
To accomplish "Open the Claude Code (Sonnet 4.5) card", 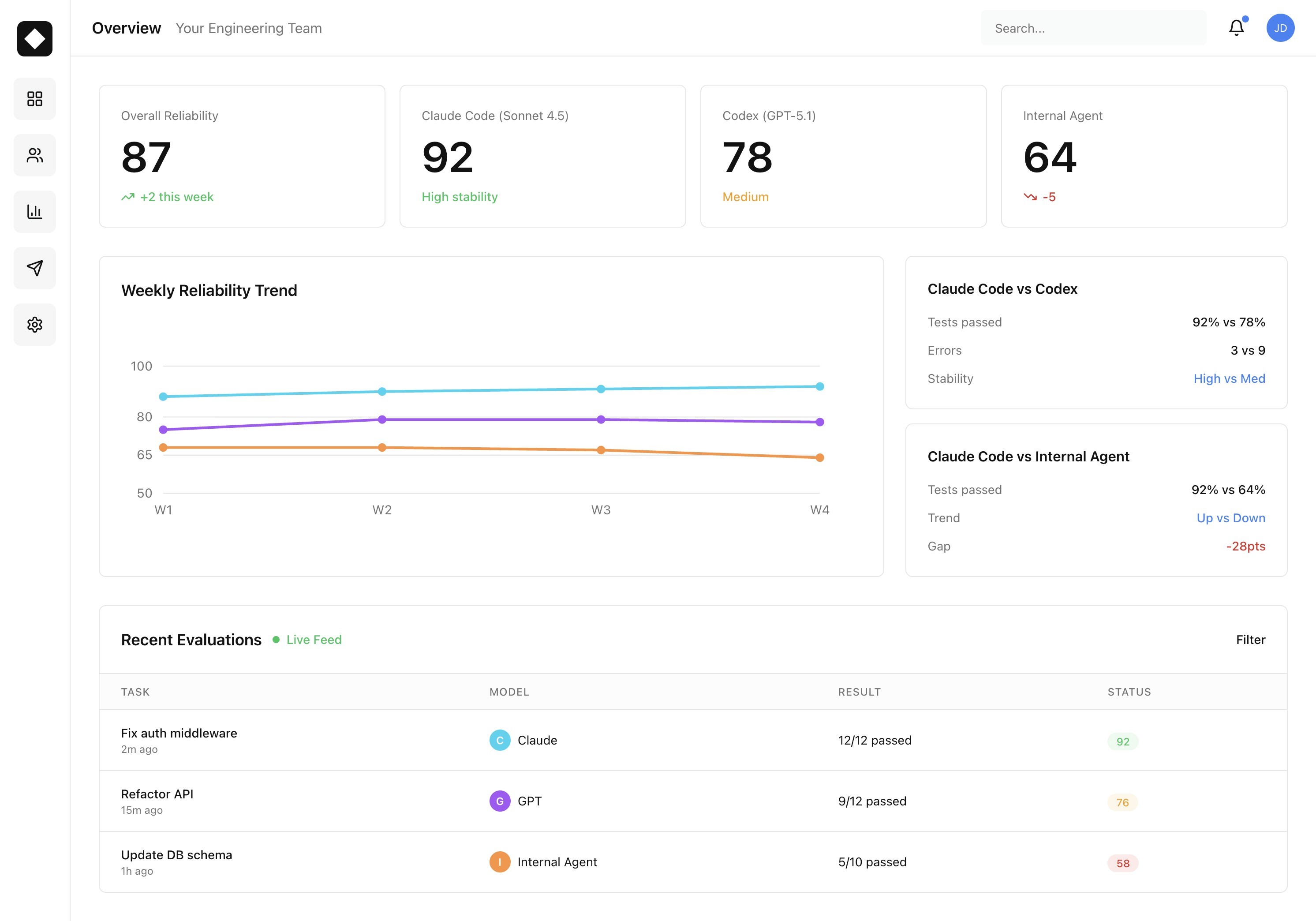I will coord(543,156).
